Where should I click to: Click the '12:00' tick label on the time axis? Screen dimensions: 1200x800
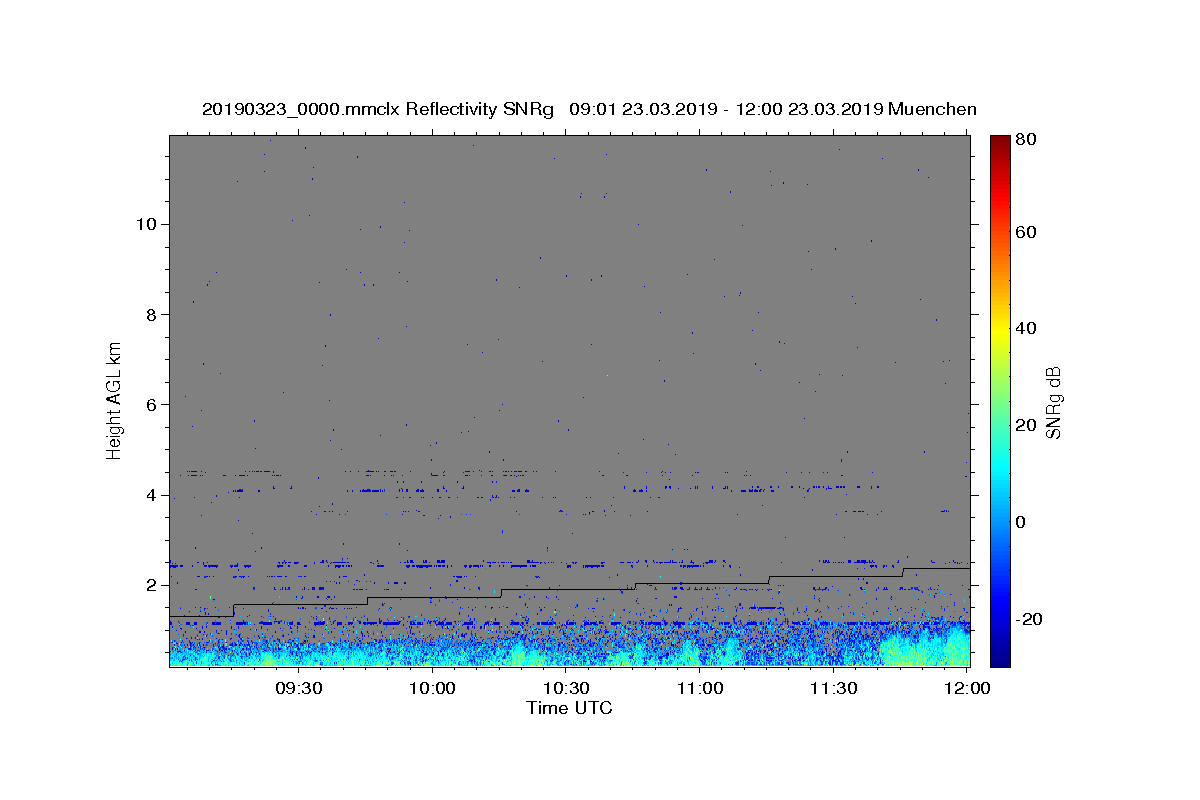(x=967, y=688)
